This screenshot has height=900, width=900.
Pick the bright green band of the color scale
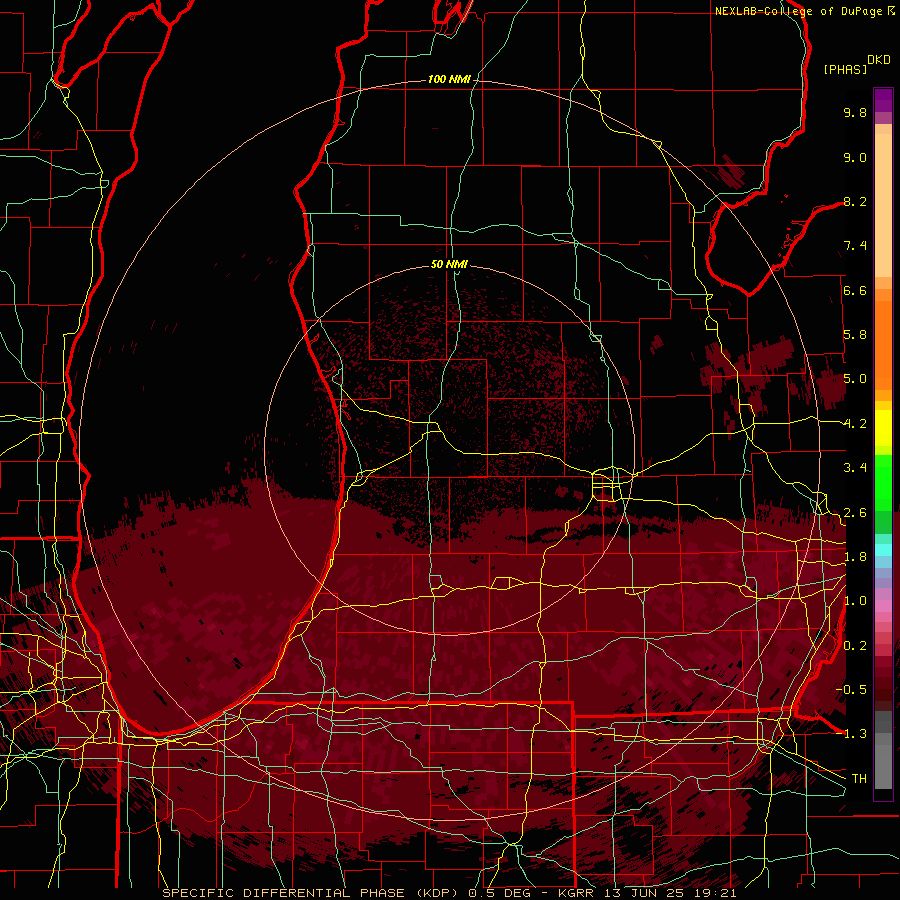point(883,482)
